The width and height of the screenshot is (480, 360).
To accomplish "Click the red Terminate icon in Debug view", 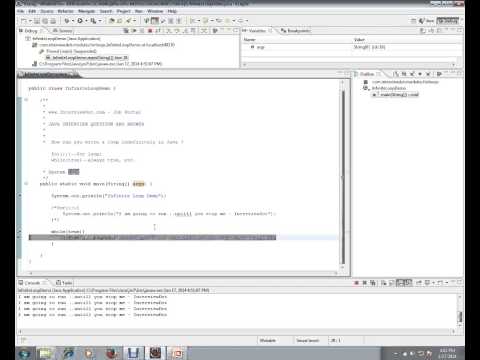I will coord(150,31).
